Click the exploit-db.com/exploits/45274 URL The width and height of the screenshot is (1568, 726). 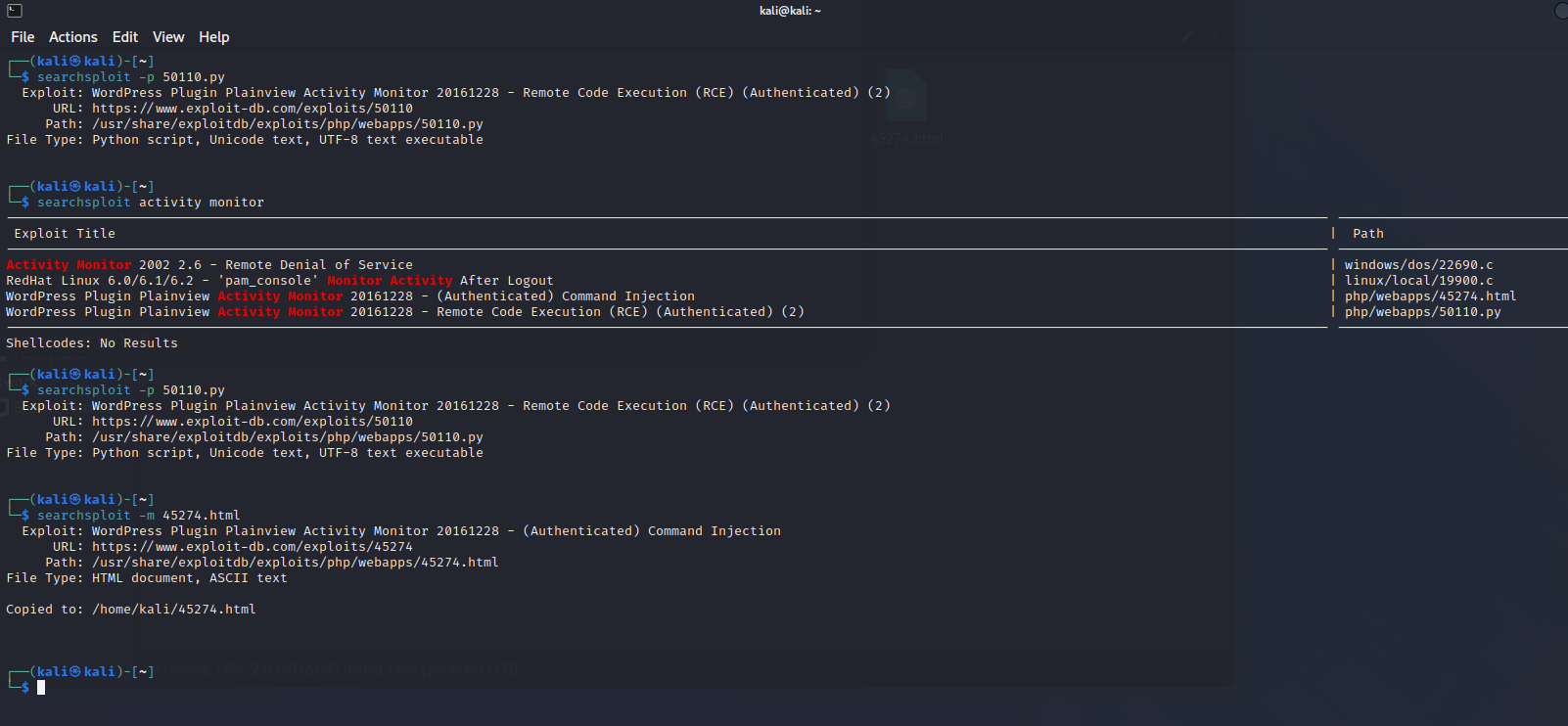tap(253, 547)
